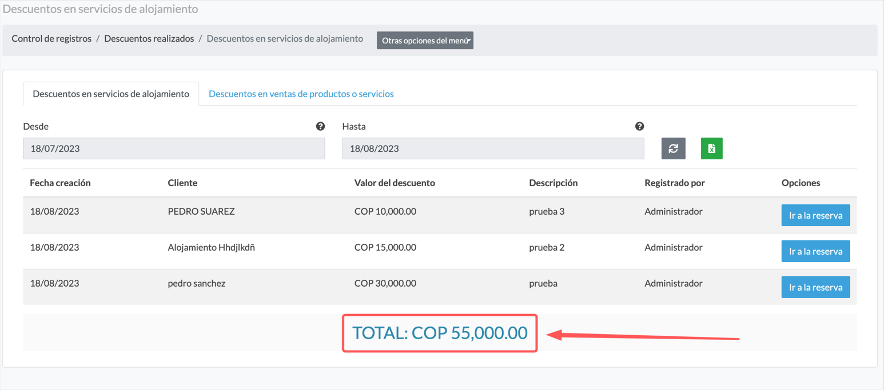Open reservation for Alojamiento Hhdjlkdñ row
The width and height of the screenshot is (884, 390).
pos(815,251)
